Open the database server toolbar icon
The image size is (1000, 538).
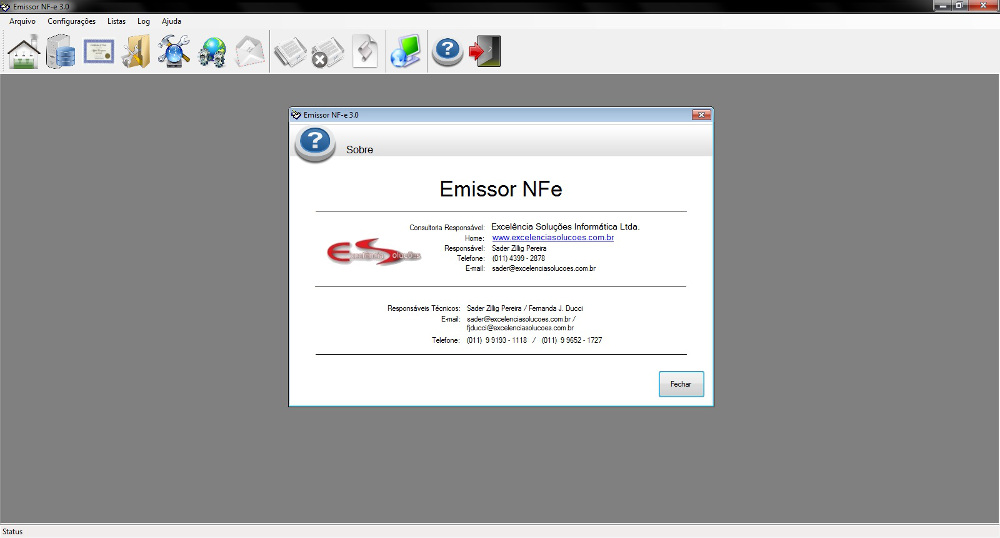click(x=61, y=51)
